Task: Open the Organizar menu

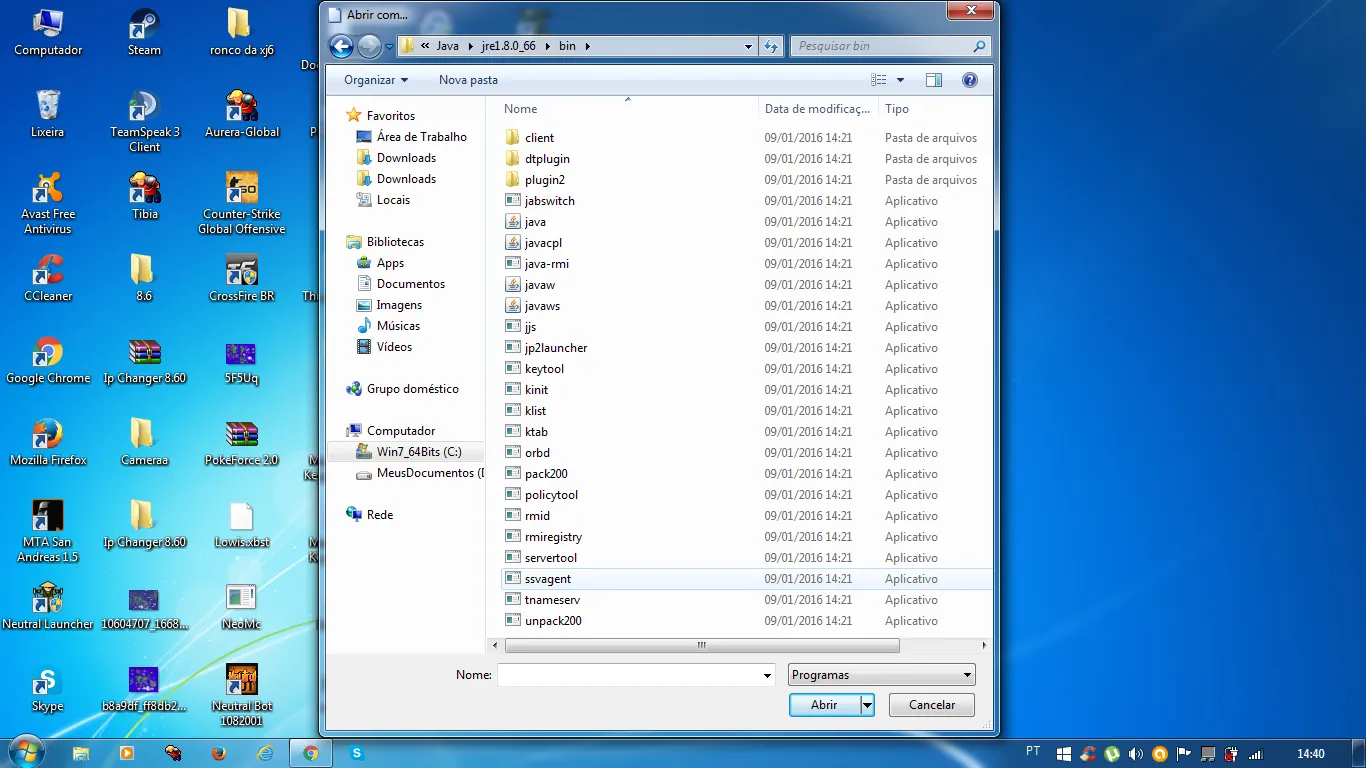Action: point(376,80)
